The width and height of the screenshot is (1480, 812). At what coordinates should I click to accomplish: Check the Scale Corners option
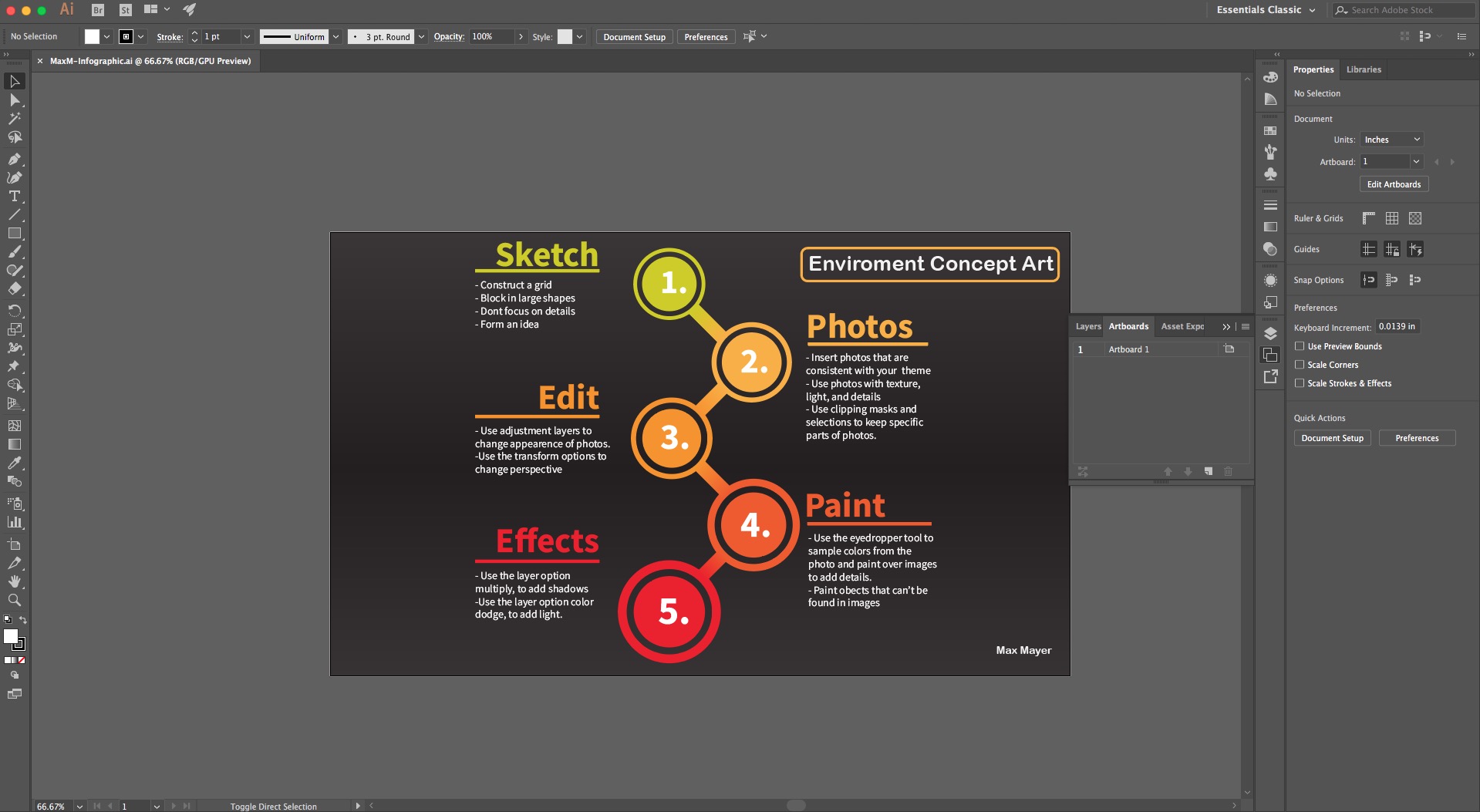[x=1300, y=365]
